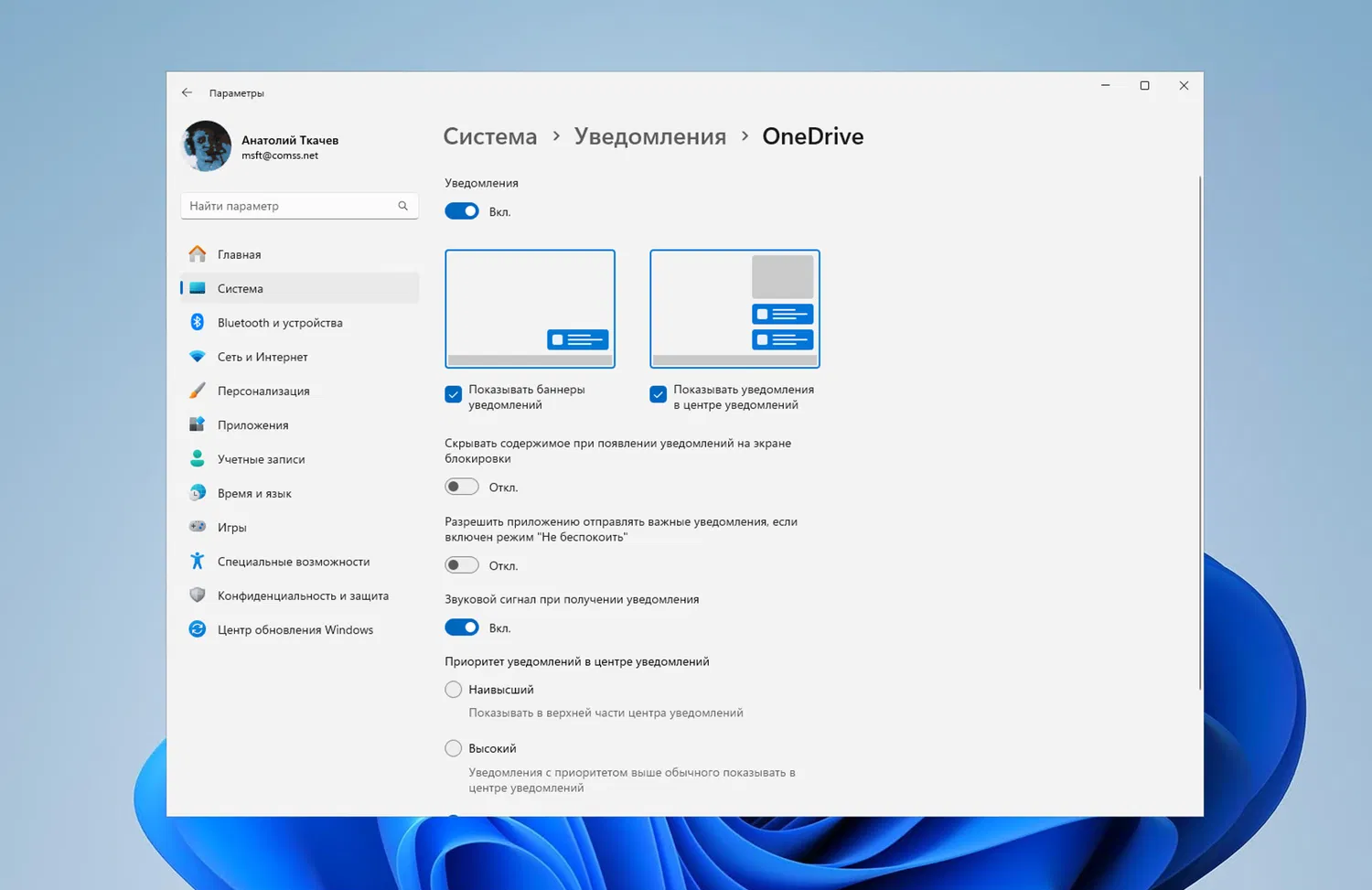Disable the main Уведомления toggle

[x=462, y=211]
